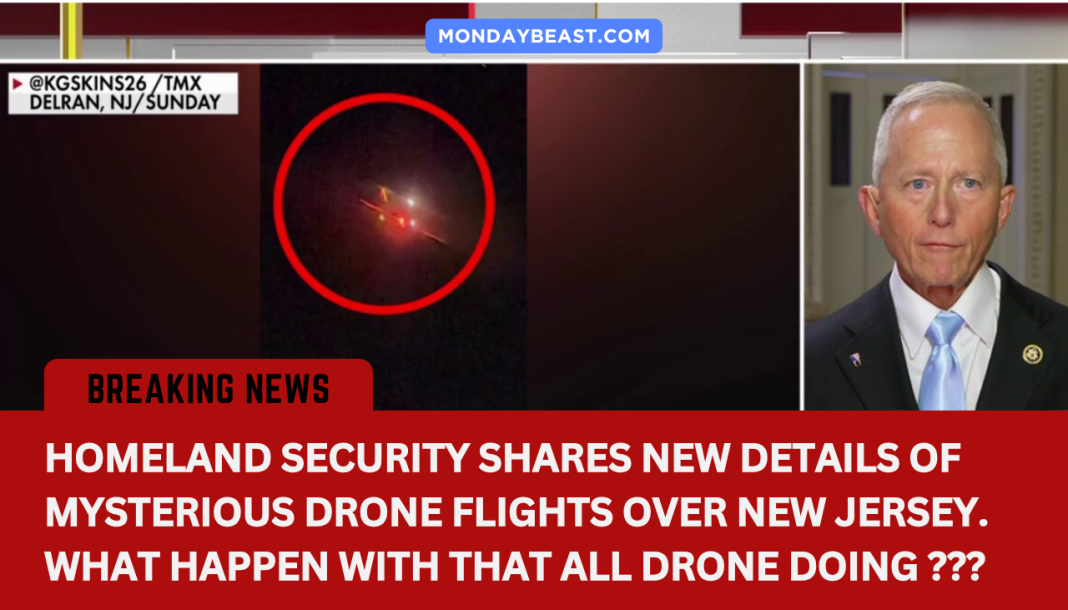1068x610 pixels.
Task: Click the three question marks ending the headline
Action: [951, 566]
